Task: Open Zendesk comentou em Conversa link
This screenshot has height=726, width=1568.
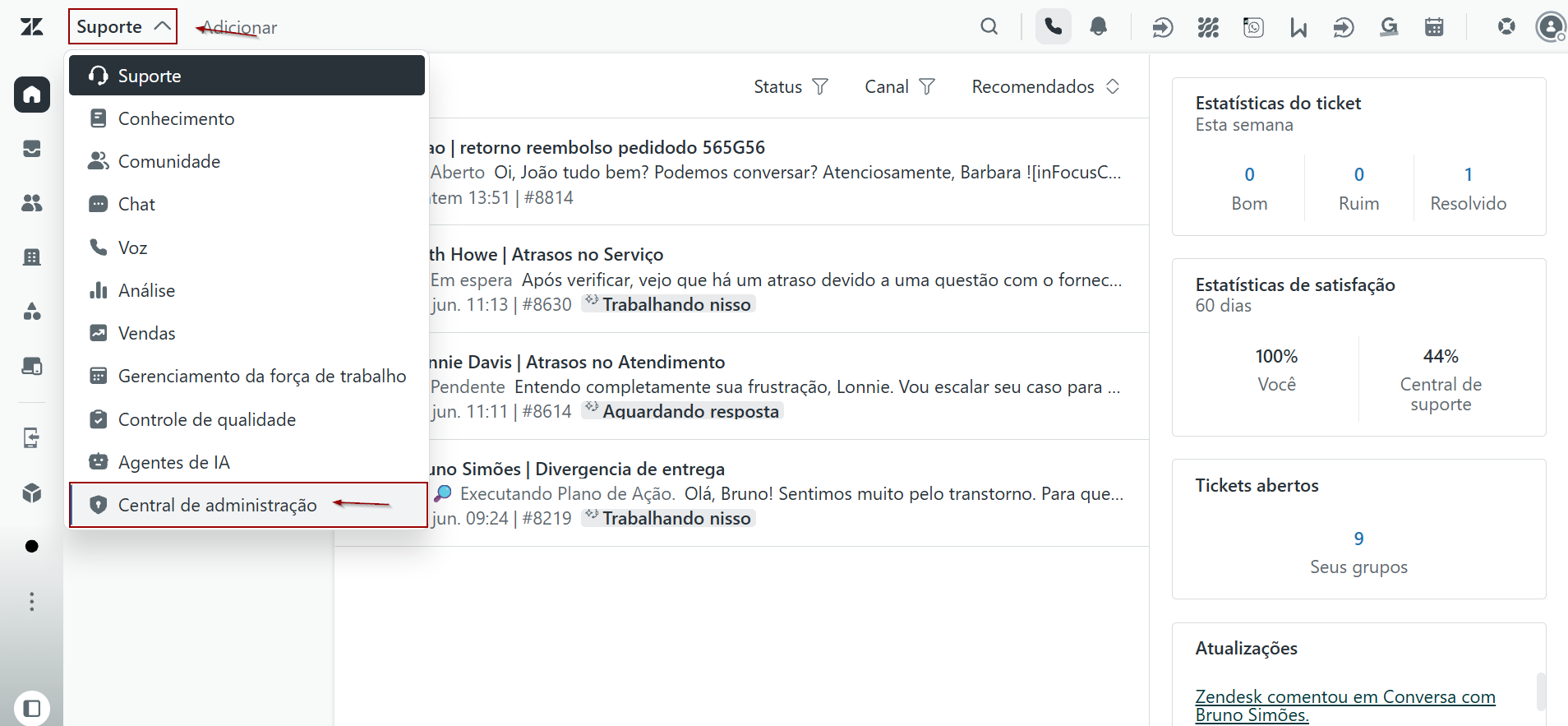Action: coord(1345,705)
